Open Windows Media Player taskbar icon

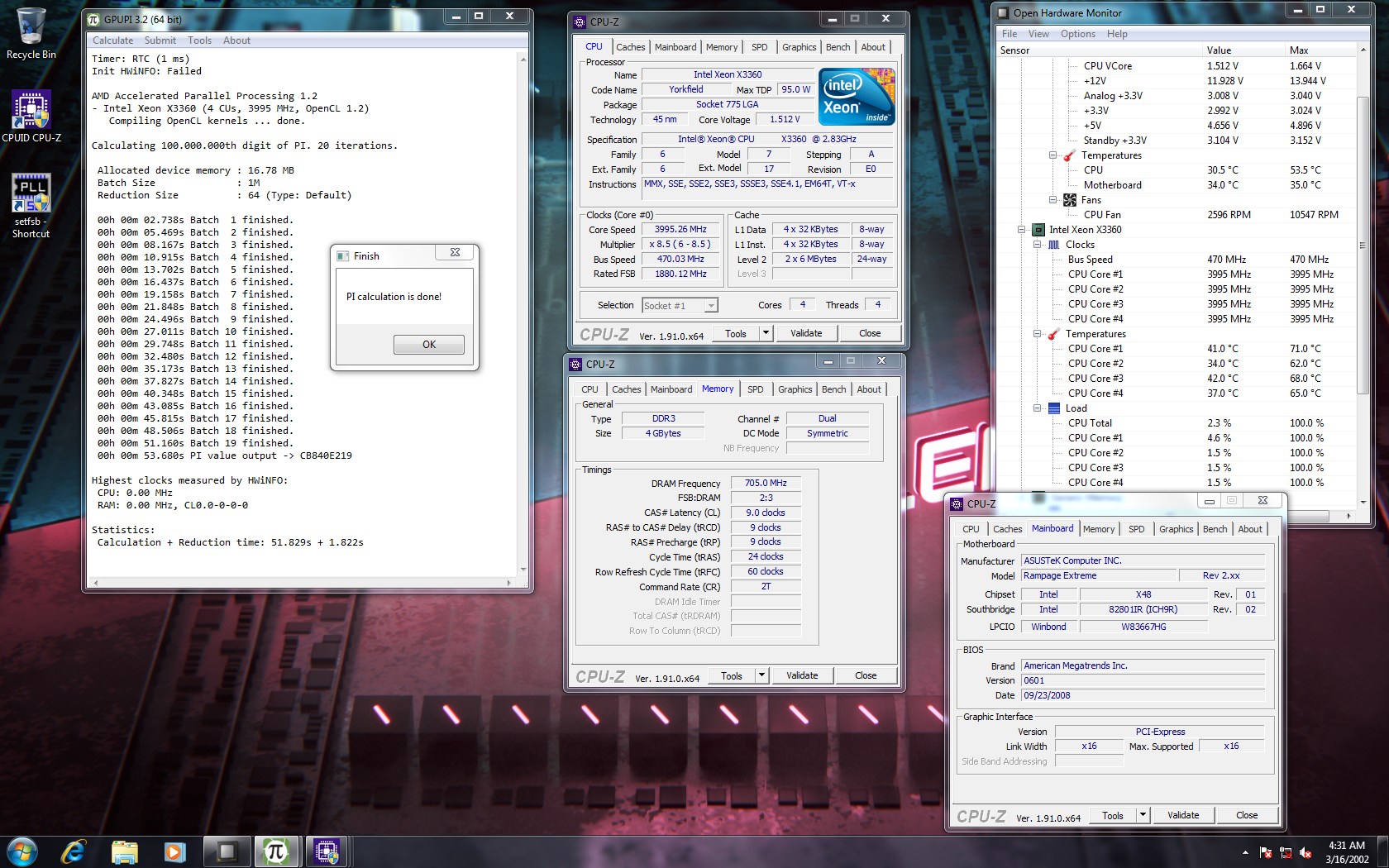174,851
